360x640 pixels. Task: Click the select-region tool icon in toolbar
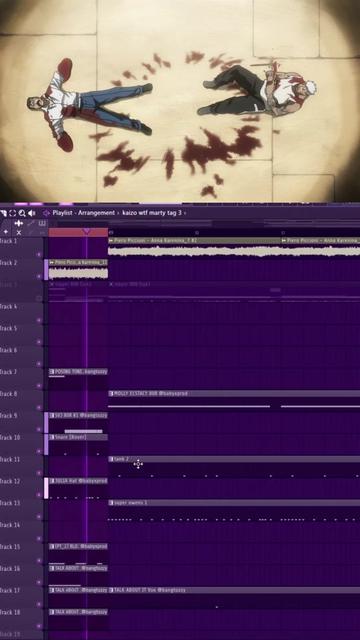pos(13,213)
